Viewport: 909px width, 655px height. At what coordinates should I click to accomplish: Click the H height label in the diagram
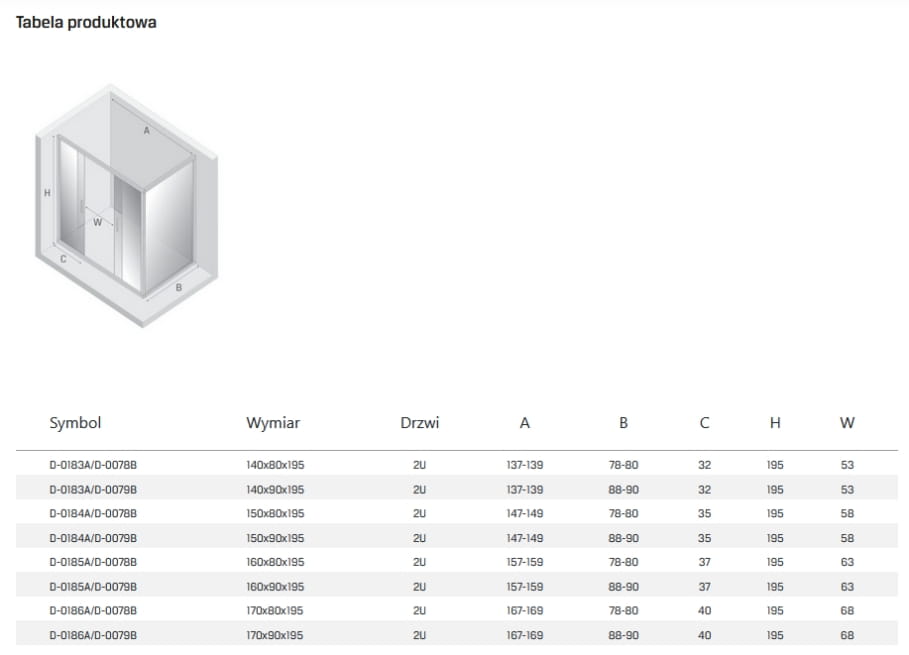47,193
